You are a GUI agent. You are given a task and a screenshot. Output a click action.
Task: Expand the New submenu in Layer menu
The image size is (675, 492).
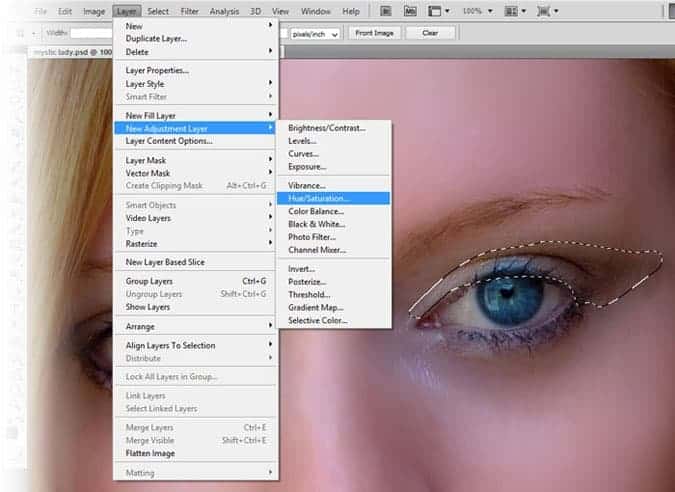click(x=195, y=26)
